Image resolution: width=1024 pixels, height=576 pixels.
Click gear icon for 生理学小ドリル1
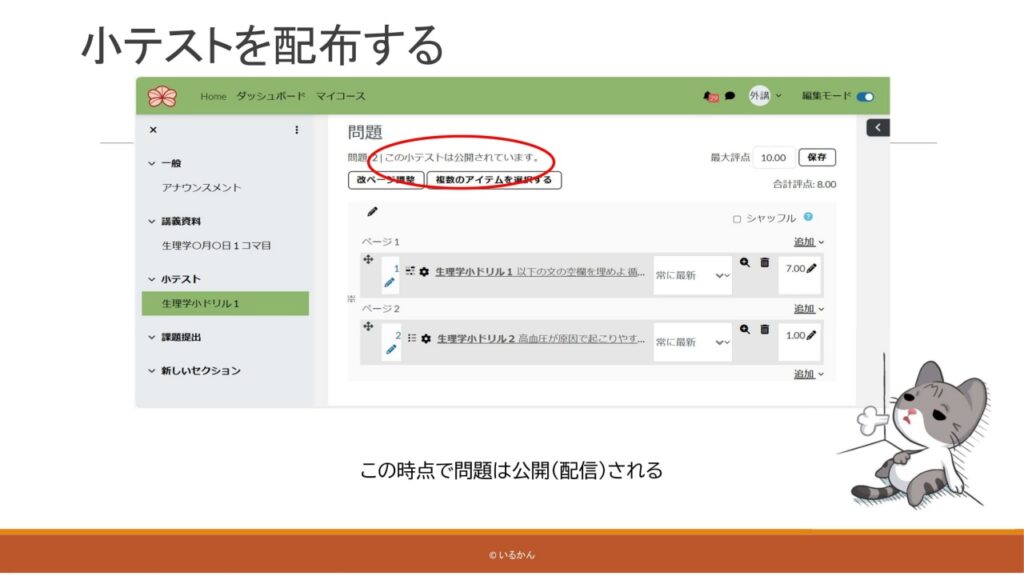click(x=425, y=272)
